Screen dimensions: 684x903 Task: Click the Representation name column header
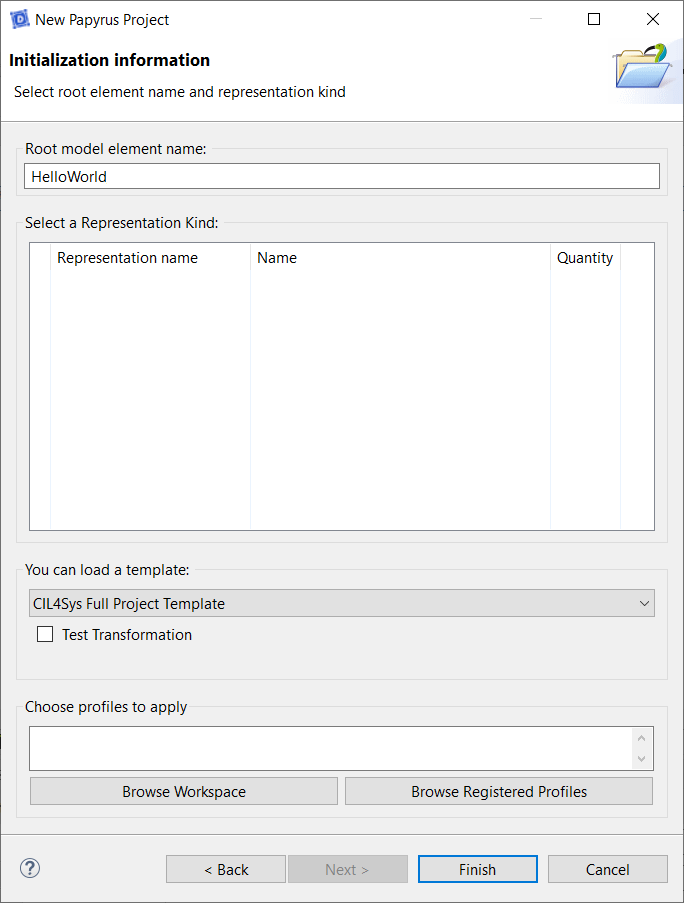(151, 257)
